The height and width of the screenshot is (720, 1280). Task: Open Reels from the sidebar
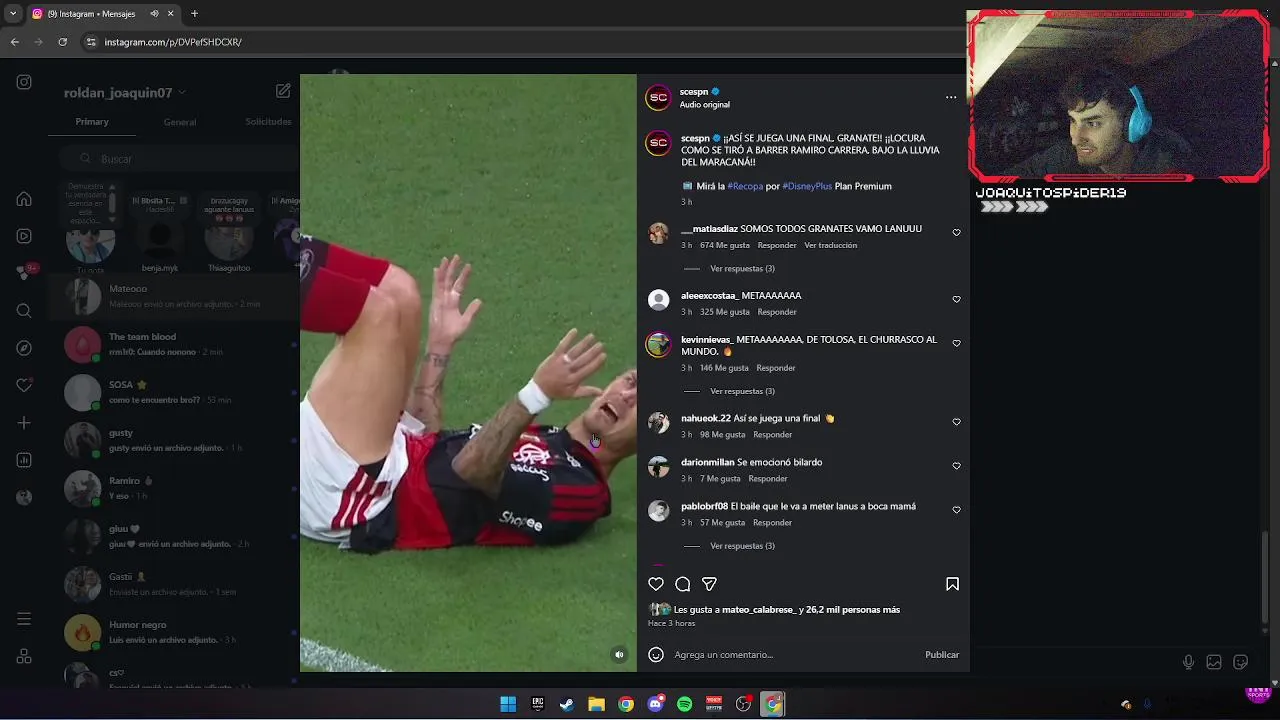point(24,236)
